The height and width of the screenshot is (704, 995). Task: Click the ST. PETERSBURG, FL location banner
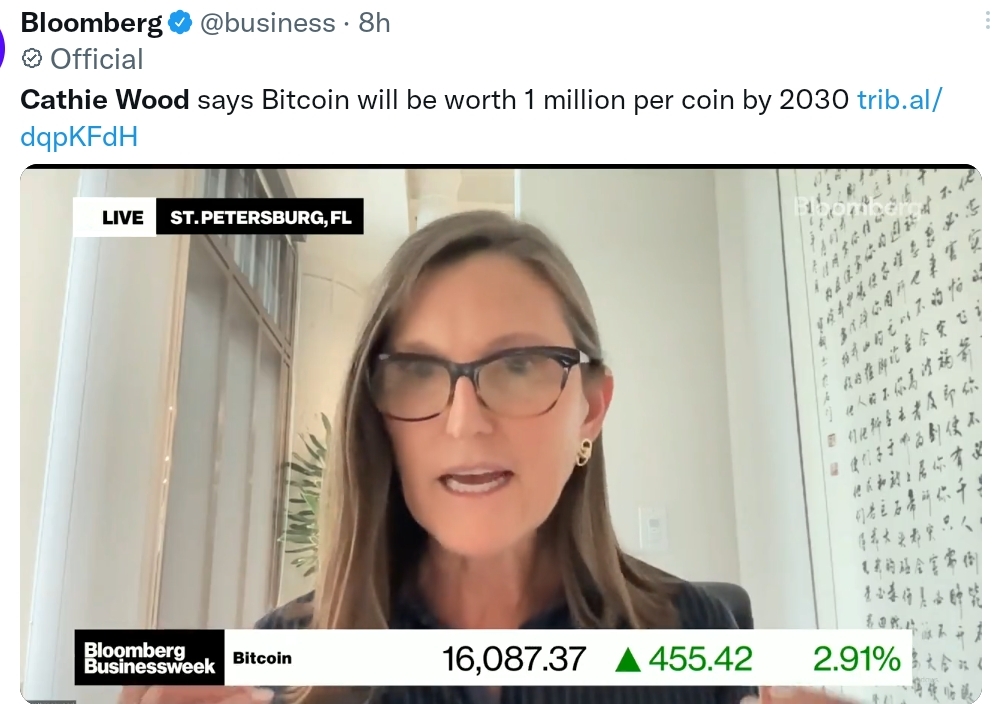(260, 217)
